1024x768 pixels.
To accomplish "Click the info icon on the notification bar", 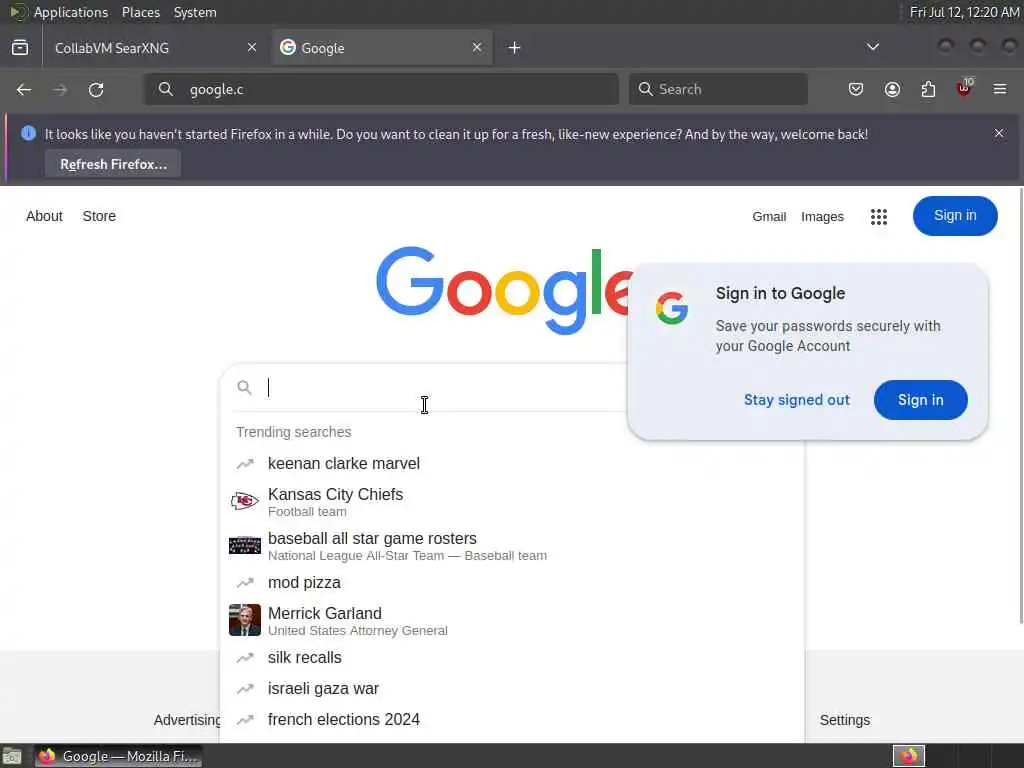I will click(x=28, y=133).
